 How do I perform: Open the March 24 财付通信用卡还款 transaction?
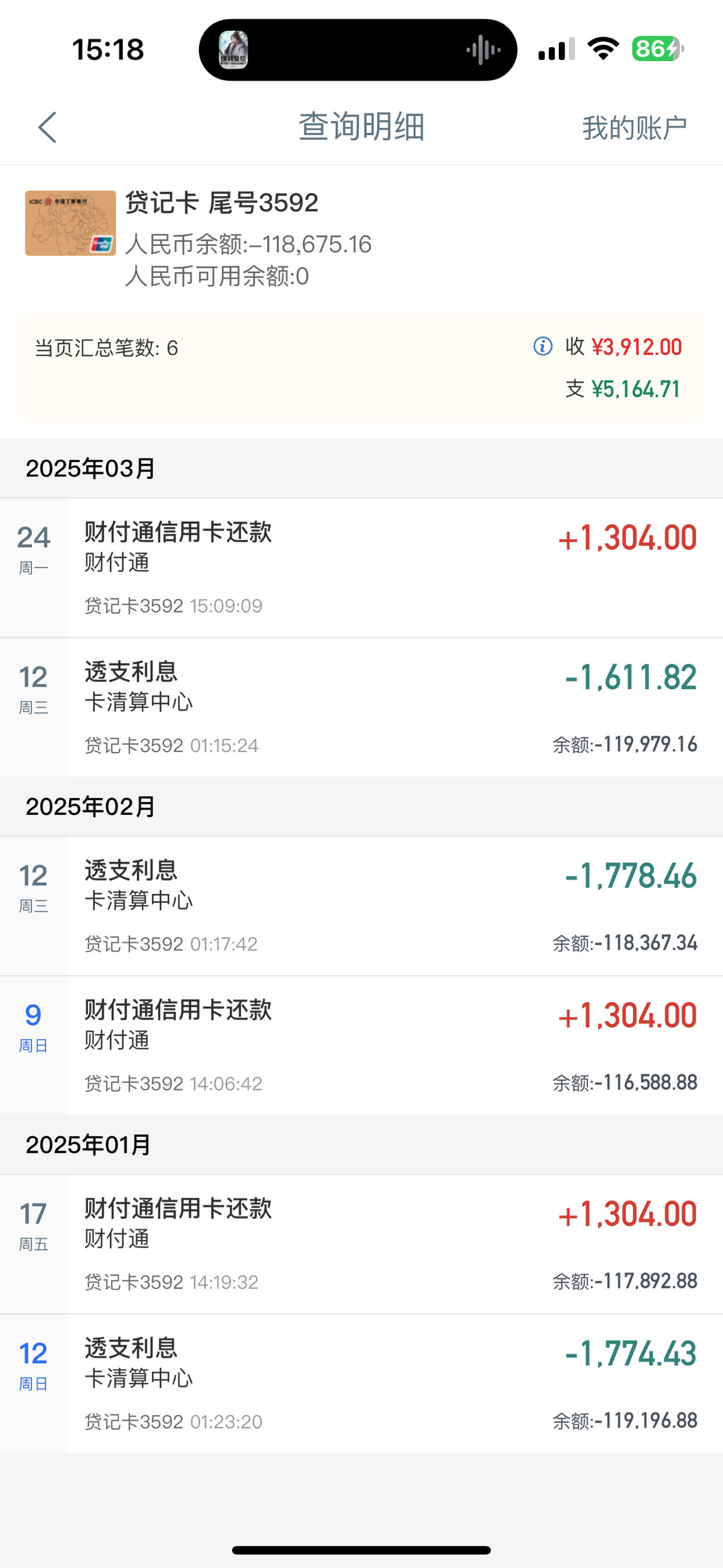361,568
